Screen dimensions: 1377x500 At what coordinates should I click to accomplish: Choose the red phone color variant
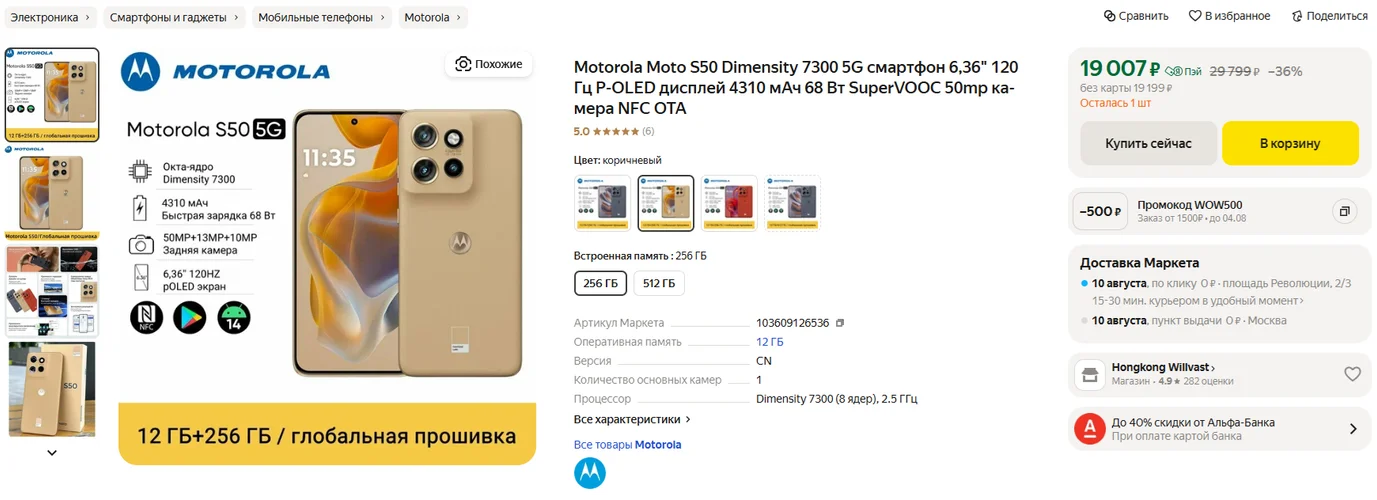tap(729, 203)
